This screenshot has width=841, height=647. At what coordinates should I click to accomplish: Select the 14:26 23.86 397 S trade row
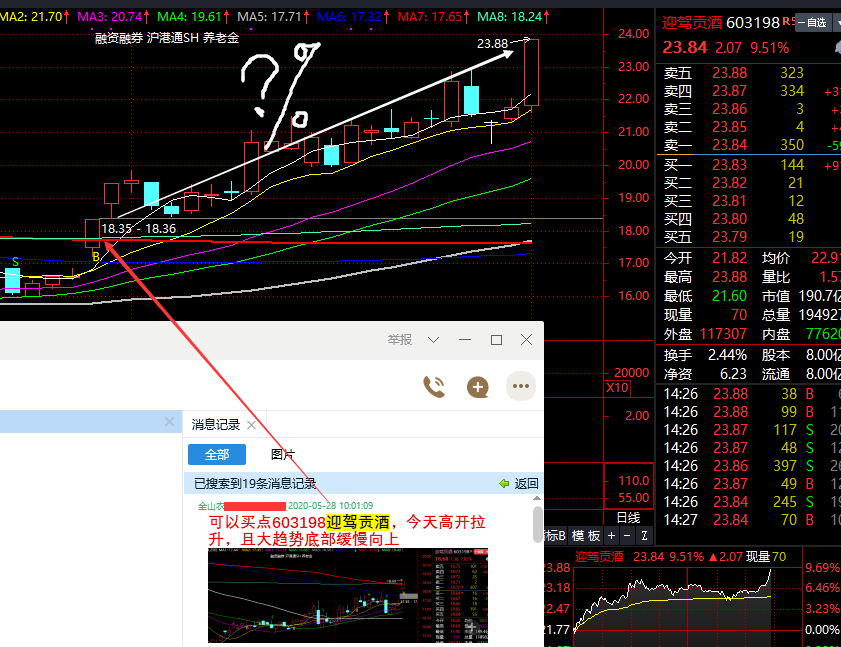tap(749, 466)
